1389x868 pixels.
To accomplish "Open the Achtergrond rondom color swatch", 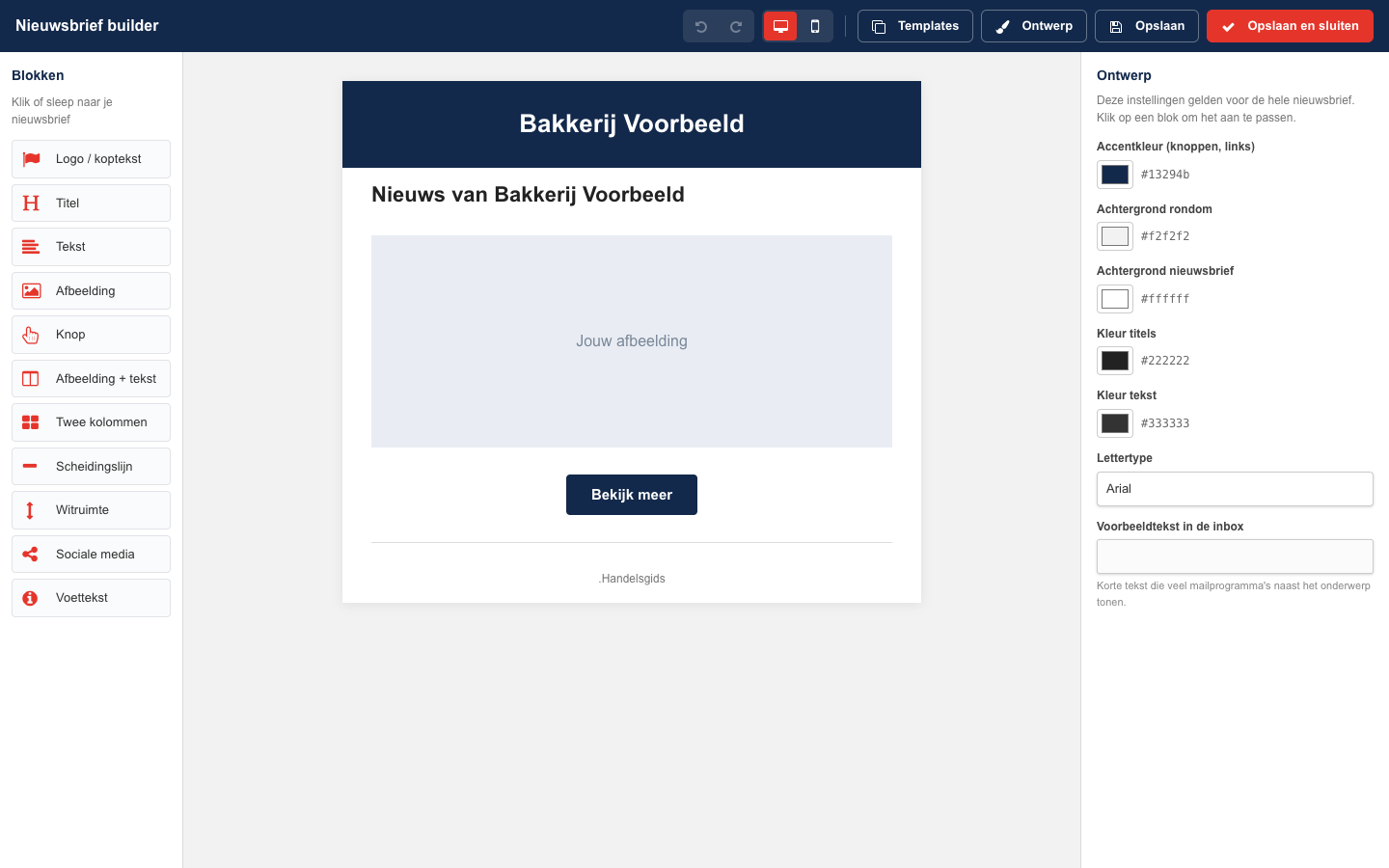I will pyautogui.click(x=1115, y=236).
